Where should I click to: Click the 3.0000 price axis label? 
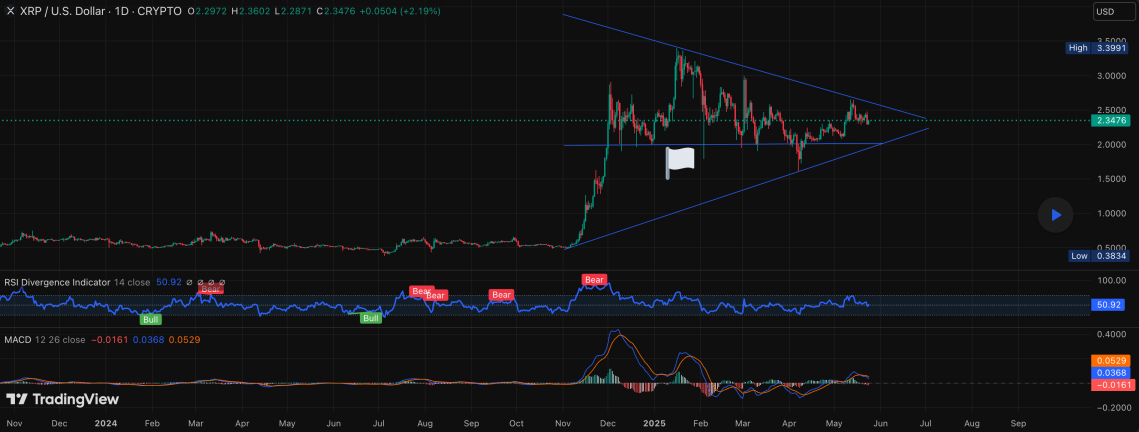(x=1111, y=76)
